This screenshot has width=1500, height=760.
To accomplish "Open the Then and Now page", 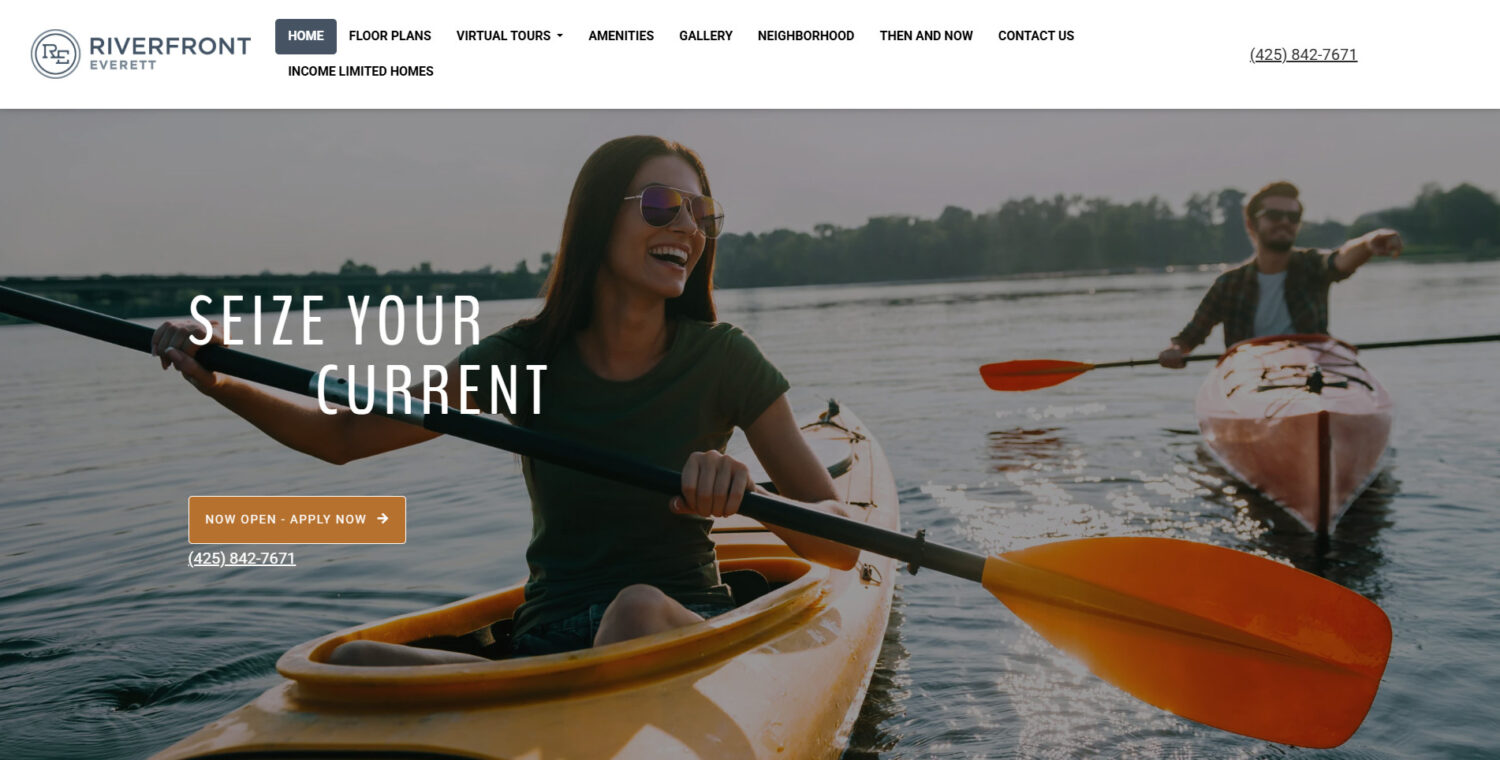I will pos(926,36).
